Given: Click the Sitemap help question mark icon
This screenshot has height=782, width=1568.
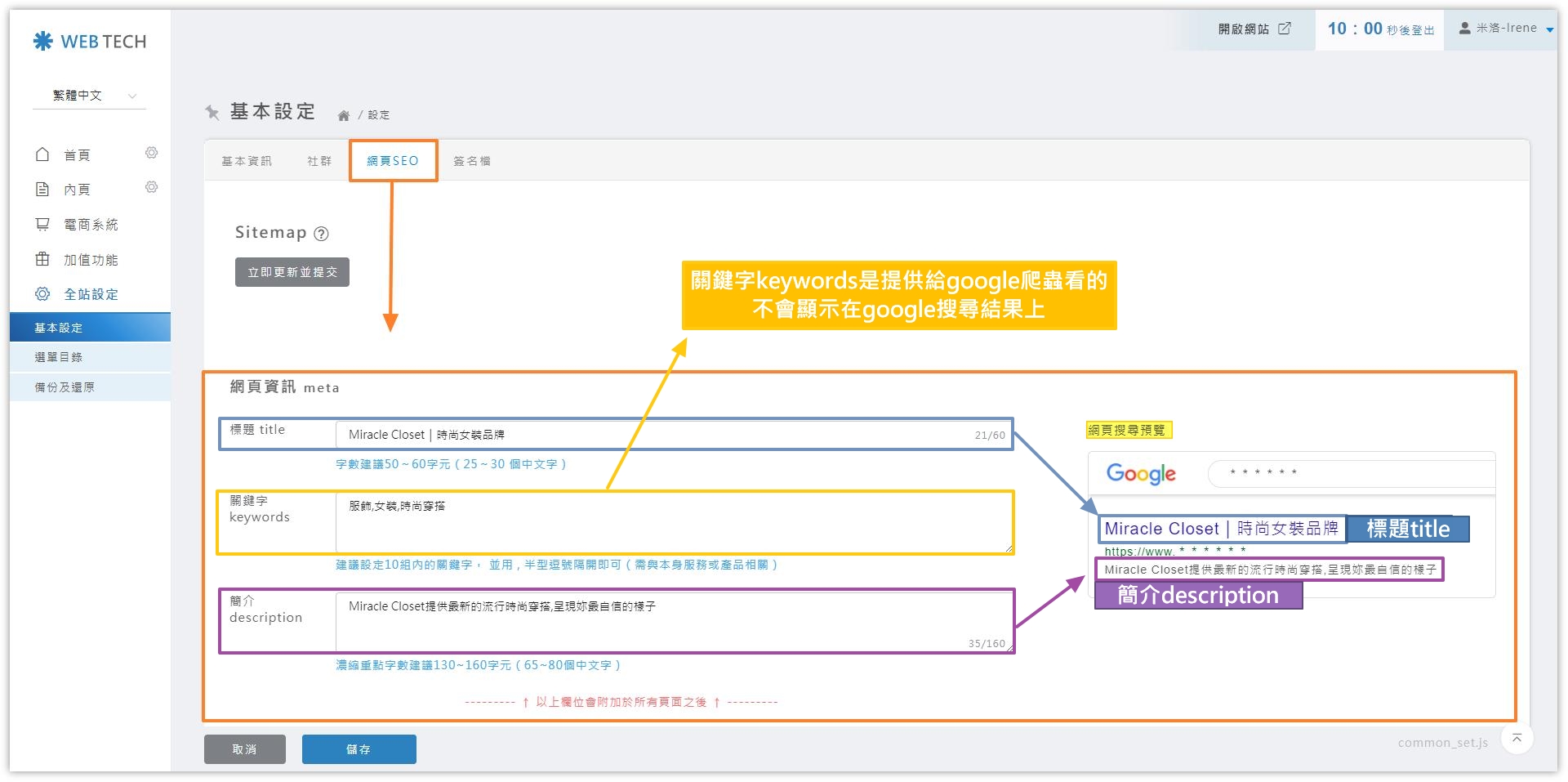Looking at the screenshot, I should [x=322, y=234].
